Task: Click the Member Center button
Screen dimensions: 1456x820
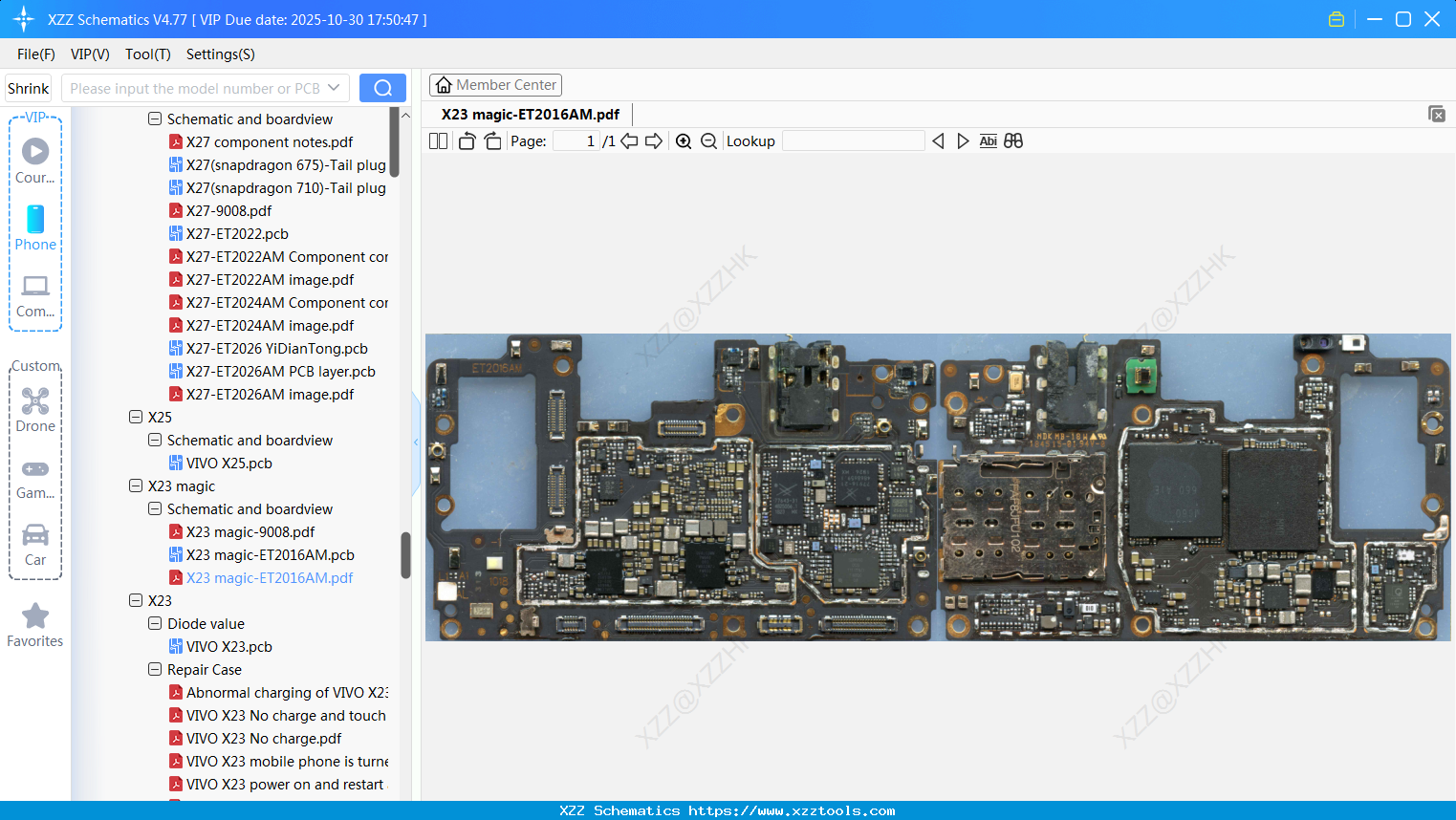Action: pos(495,85)
